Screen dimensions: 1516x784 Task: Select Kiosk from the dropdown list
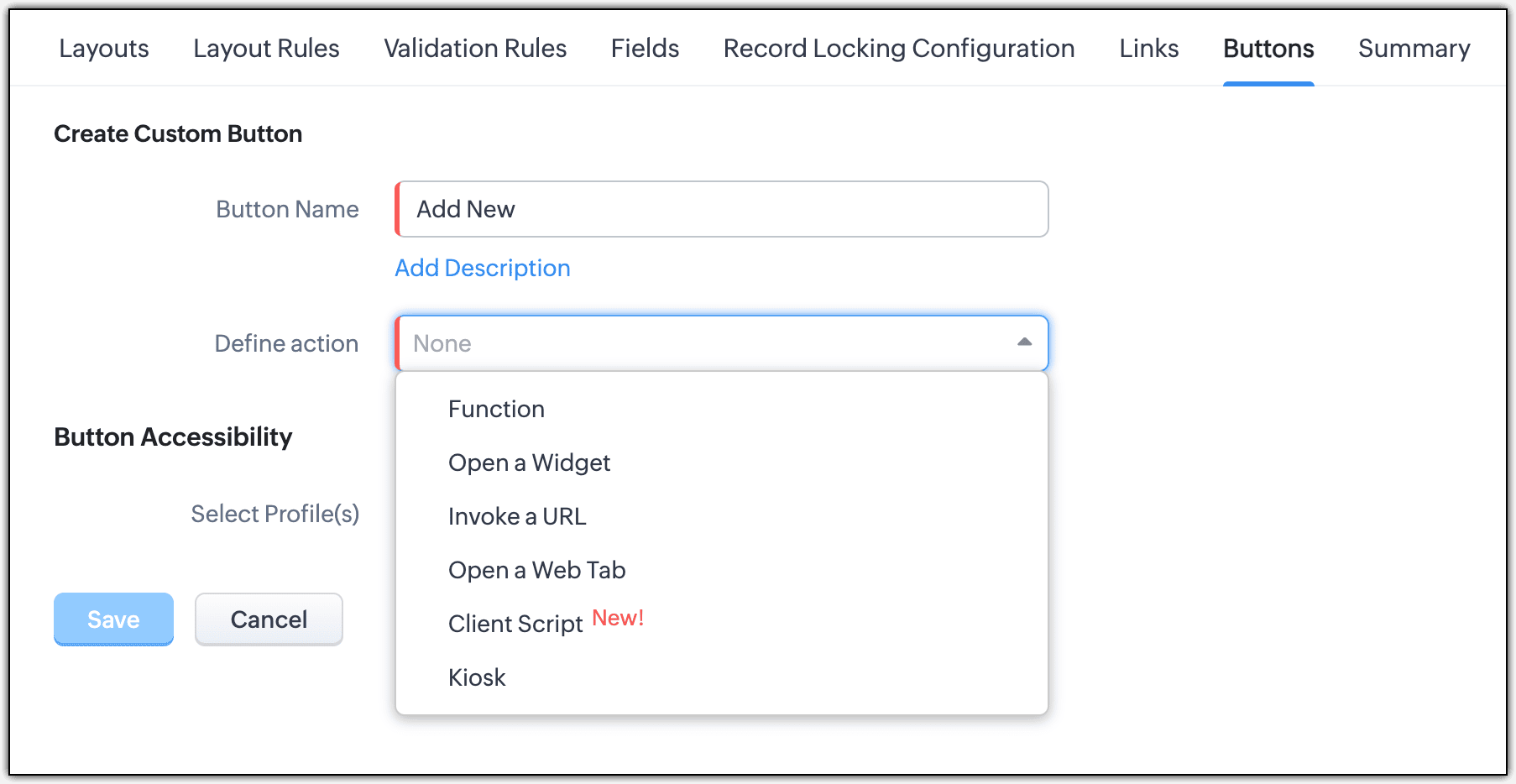click(477, 677)
